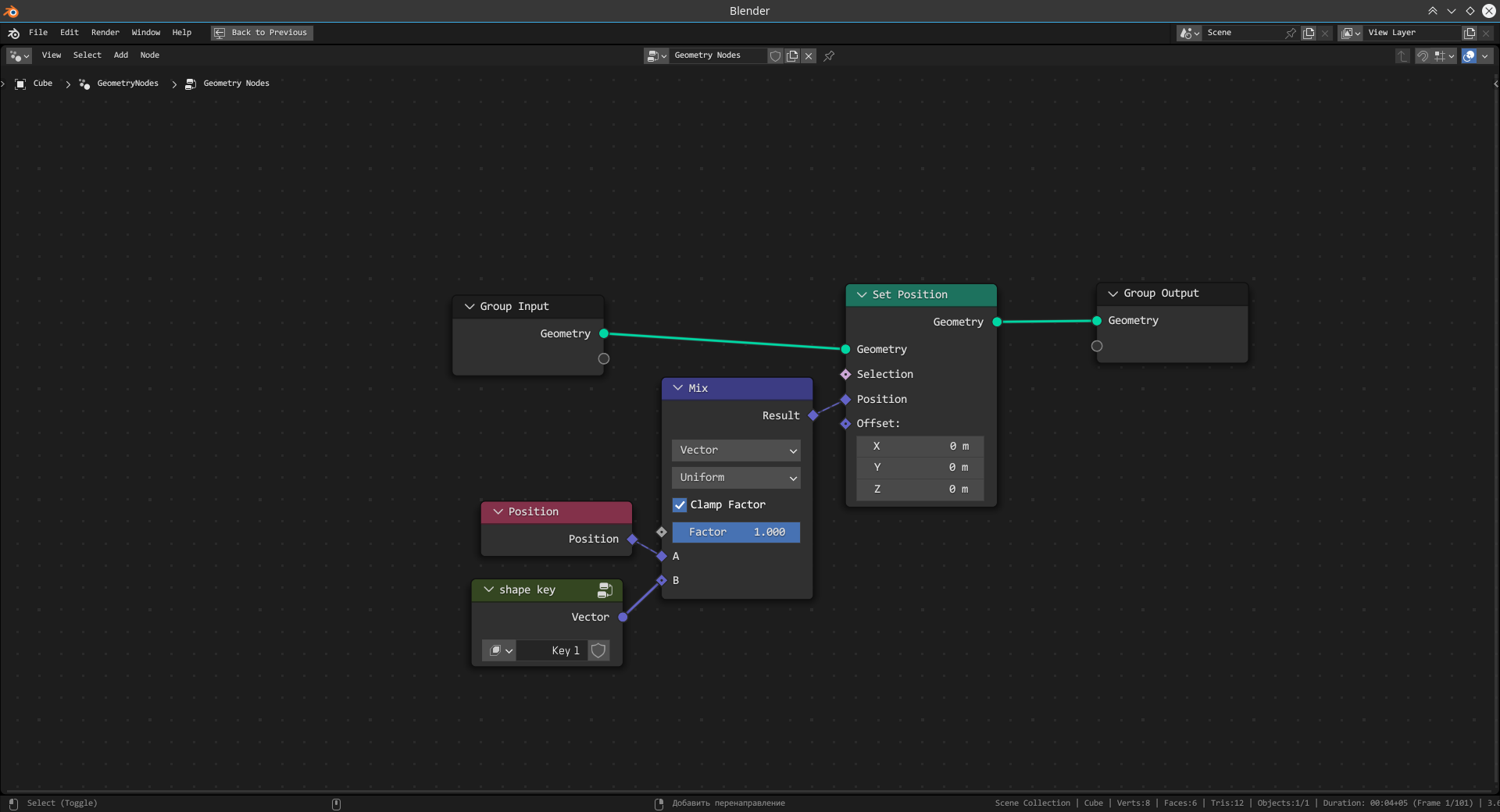Viewport: 1500px width, 812px height.
Task: Open the editor type dropdown
Action: pos(19,55)
